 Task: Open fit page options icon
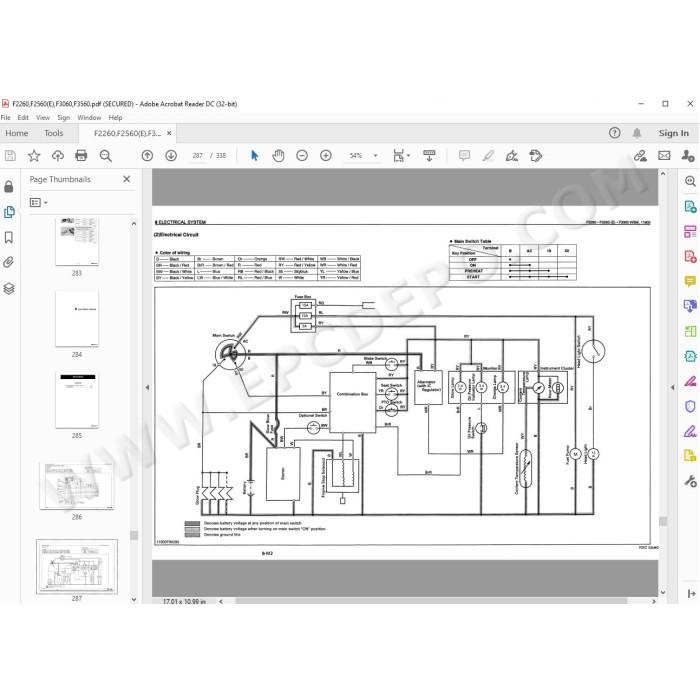(401, 156)
